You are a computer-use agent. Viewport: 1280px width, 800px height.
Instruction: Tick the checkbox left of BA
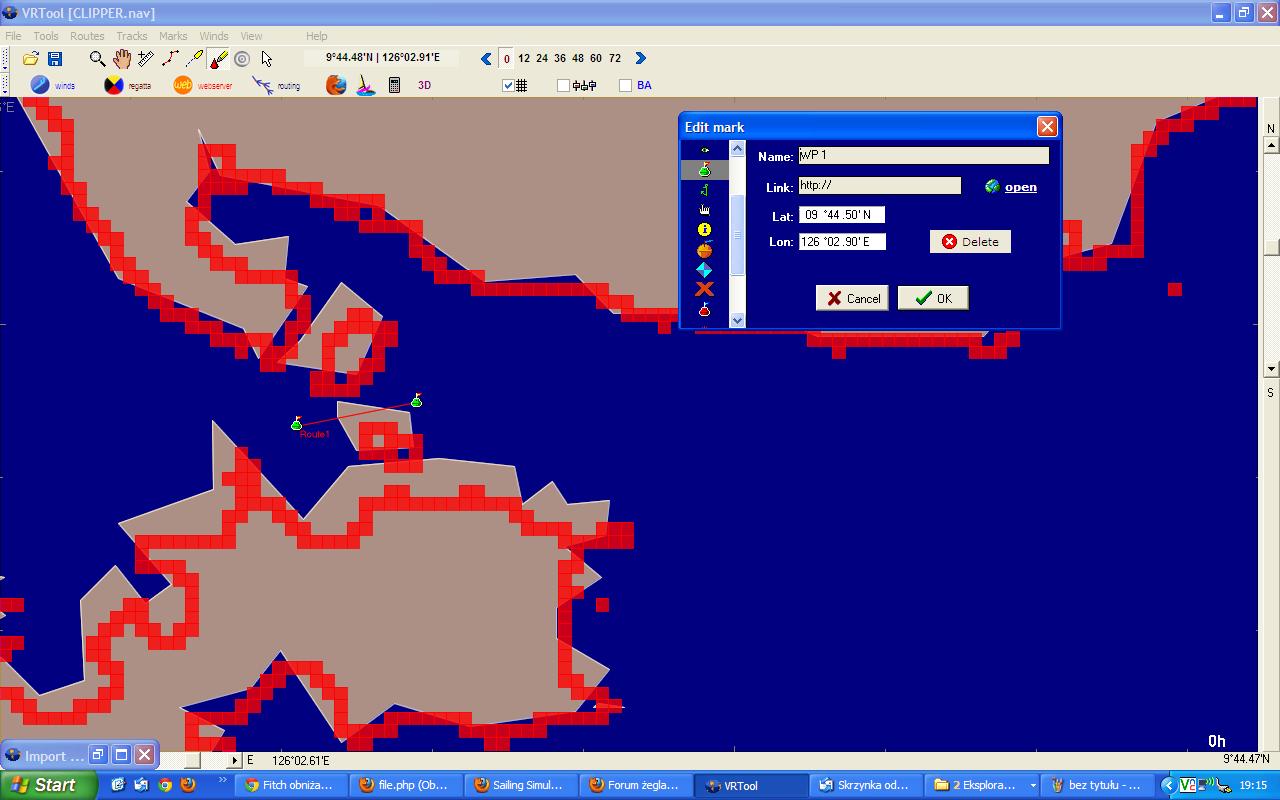[626, 85]
